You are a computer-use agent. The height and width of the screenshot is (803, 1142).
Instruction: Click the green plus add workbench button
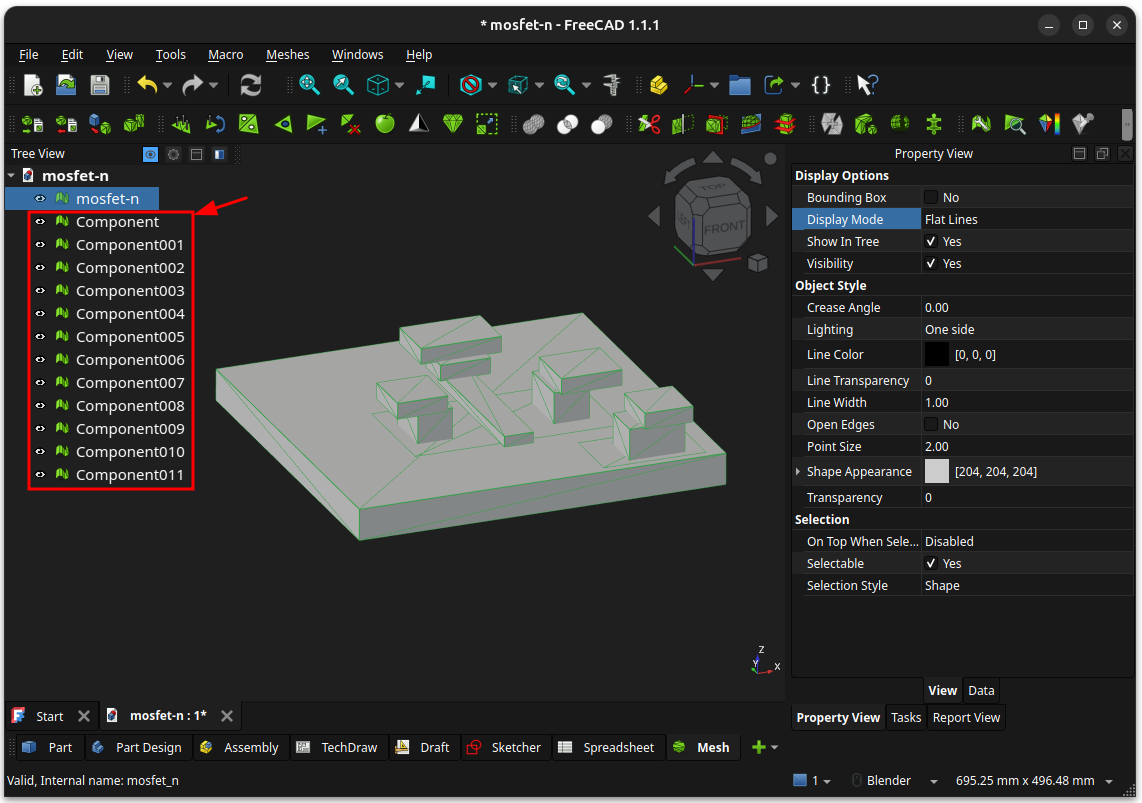click(759, 747)
